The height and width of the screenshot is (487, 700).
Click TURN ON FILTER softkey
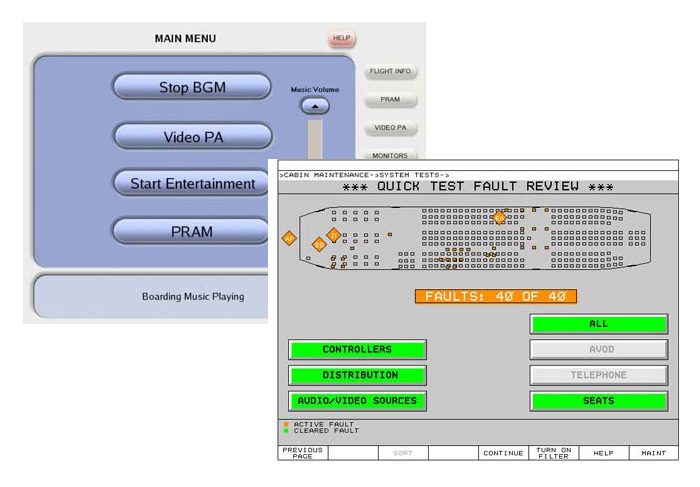click(553, 453)
